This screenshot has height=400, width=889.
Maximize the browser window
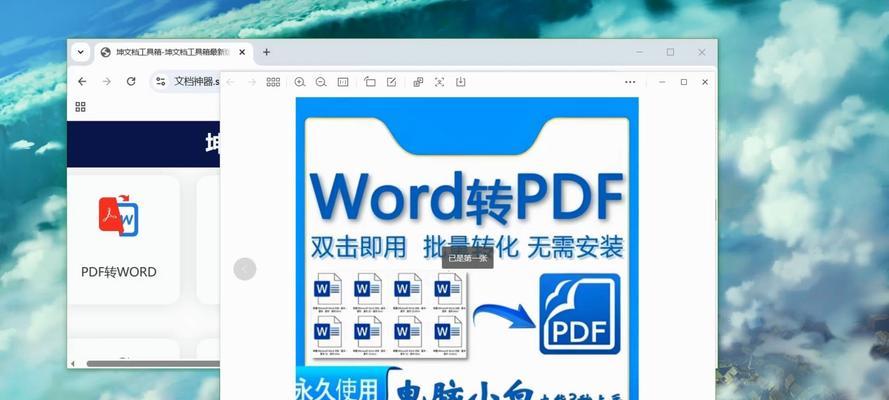tap(670, 52)
